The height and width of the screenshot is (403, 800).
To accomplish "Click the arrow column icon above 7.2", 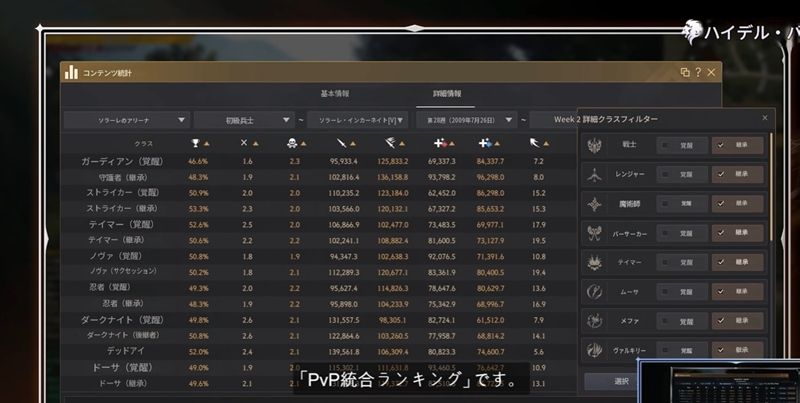I will pyautogui.click(x=534, y=143).
